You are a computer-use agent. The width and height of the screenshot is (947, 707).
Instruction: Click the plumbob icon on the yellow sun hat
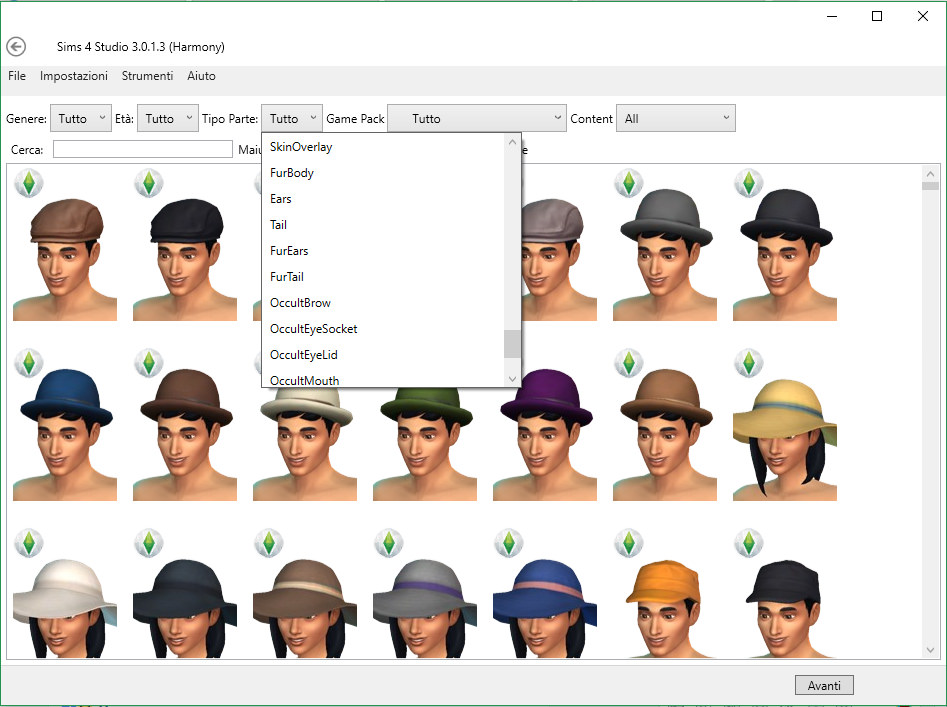pyautogui.click(x=748, y=363)
